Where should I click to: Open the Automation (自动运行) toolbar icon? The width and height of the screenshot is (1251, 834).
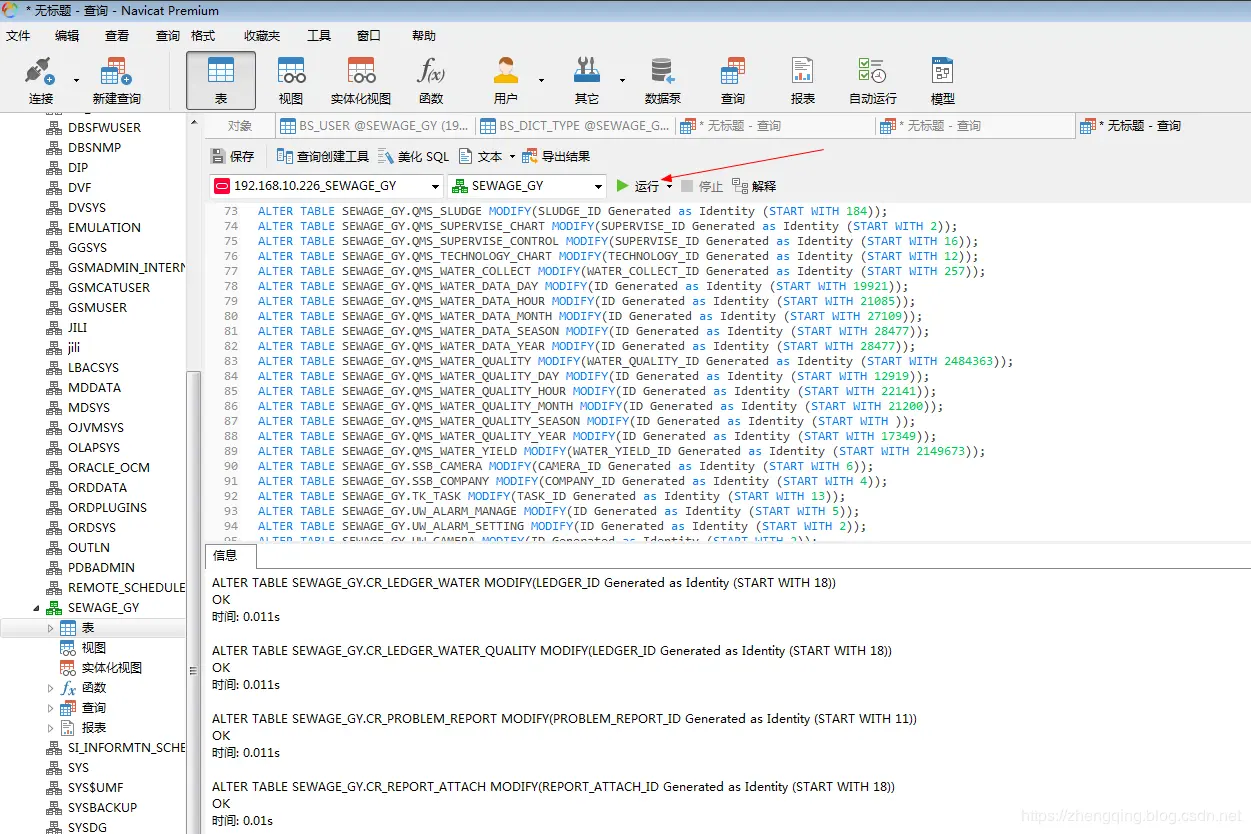pyautogui.click(x=873, y=80)
